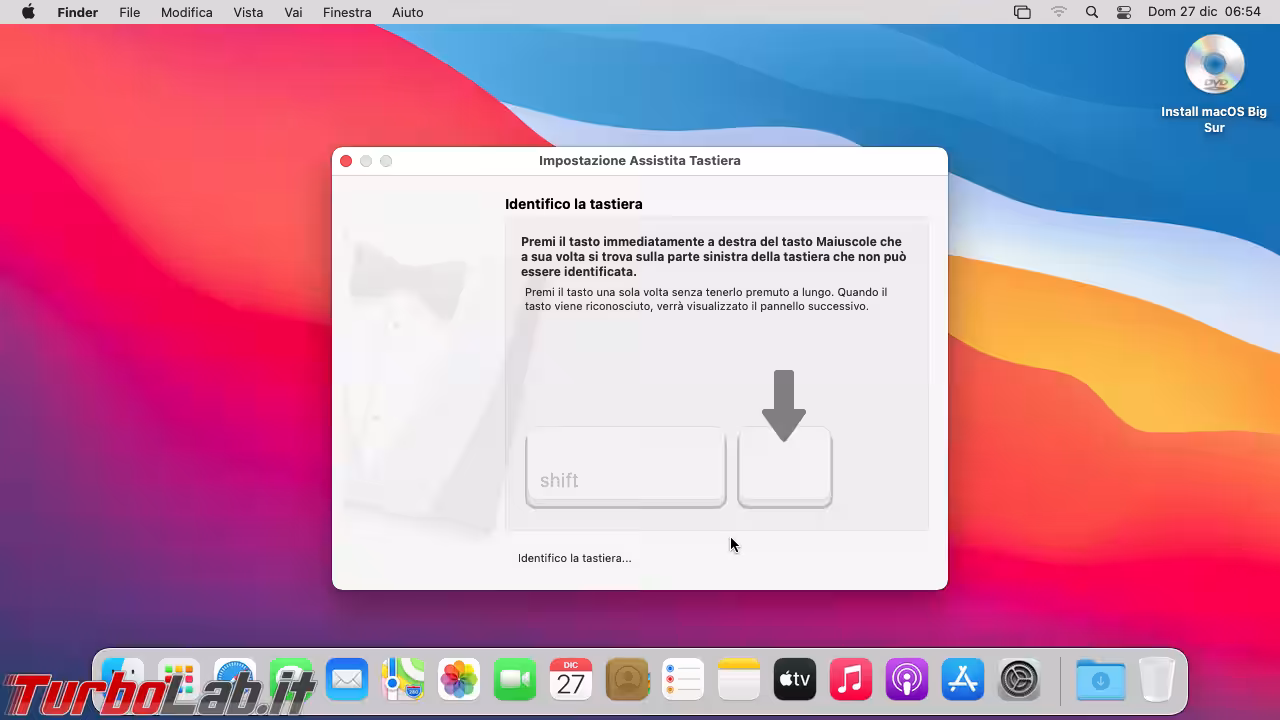Open Install macOS Big Sur disk icon
Image resolution: width=1280 pixels, height=720 pixels.
pos(1214,67)
